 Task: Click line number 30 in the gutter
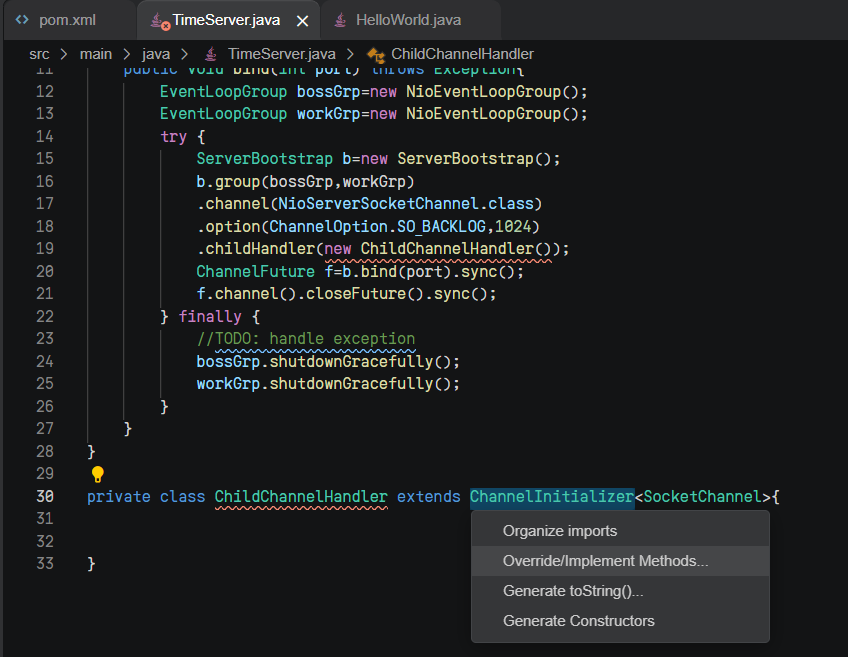45,497
